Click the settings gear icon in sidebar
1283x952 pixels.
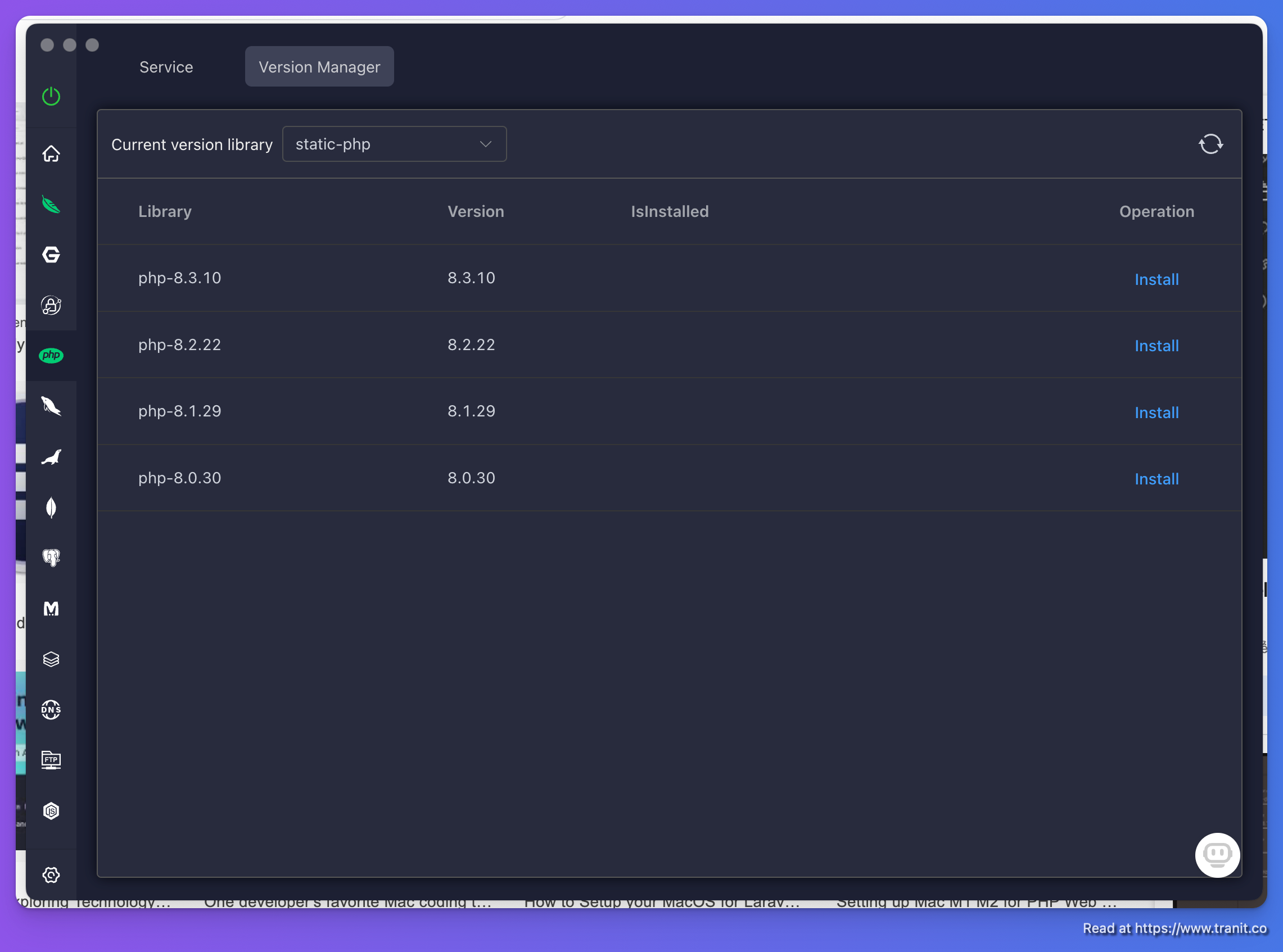click(50, 872)
